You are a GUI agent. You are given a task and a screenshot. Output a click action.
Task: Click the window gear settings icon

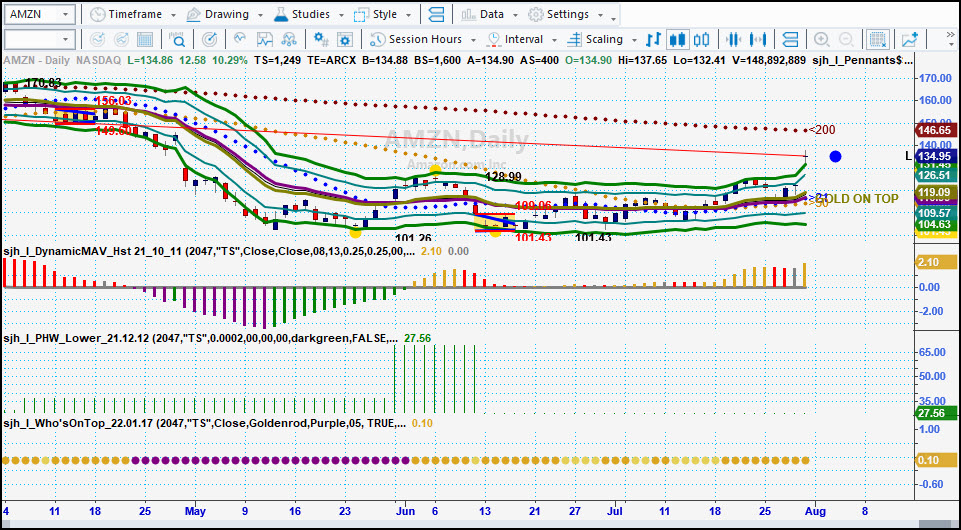(x=345, y=40)
